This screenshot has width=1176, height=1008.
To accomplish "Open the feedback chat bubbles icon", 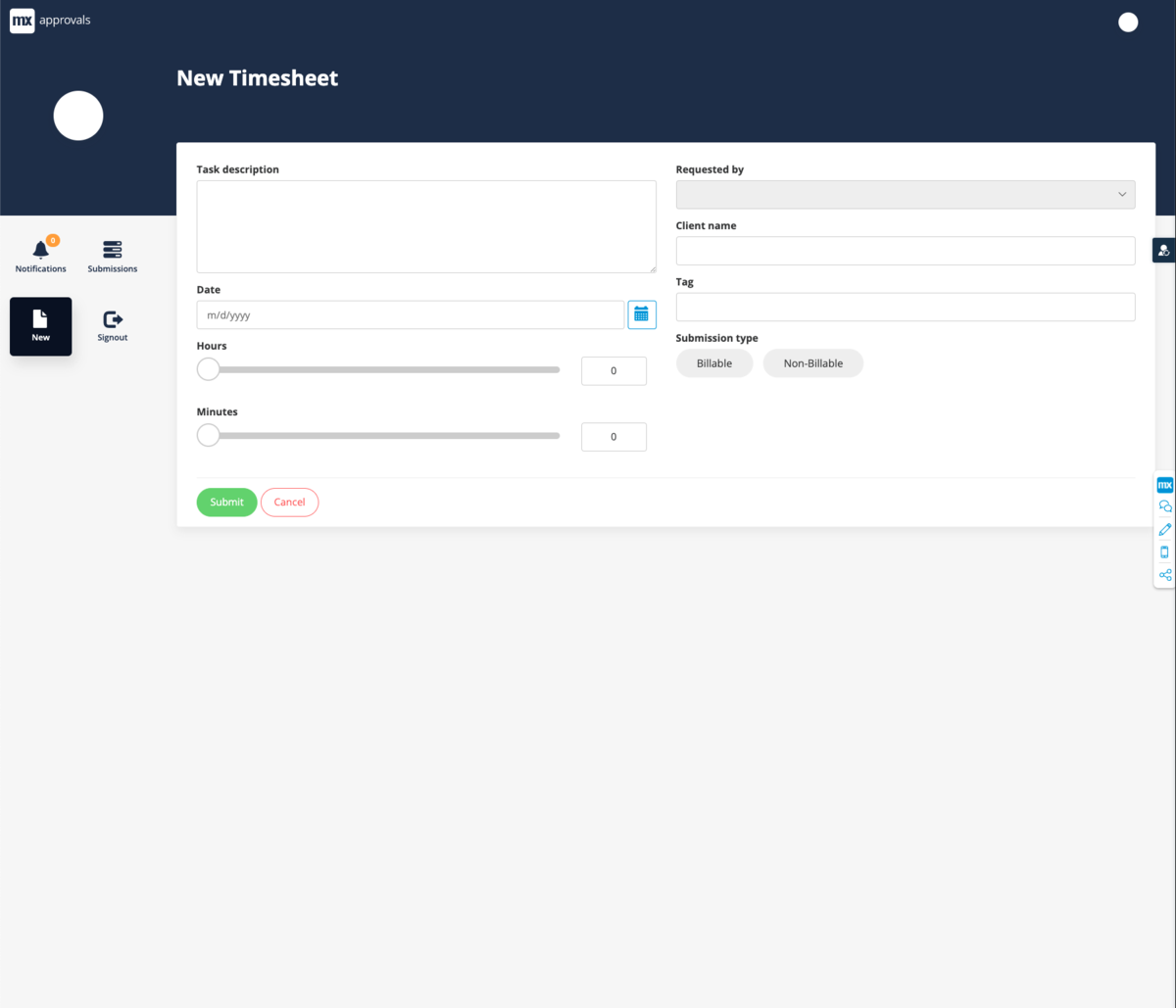I will point(1165,506).
